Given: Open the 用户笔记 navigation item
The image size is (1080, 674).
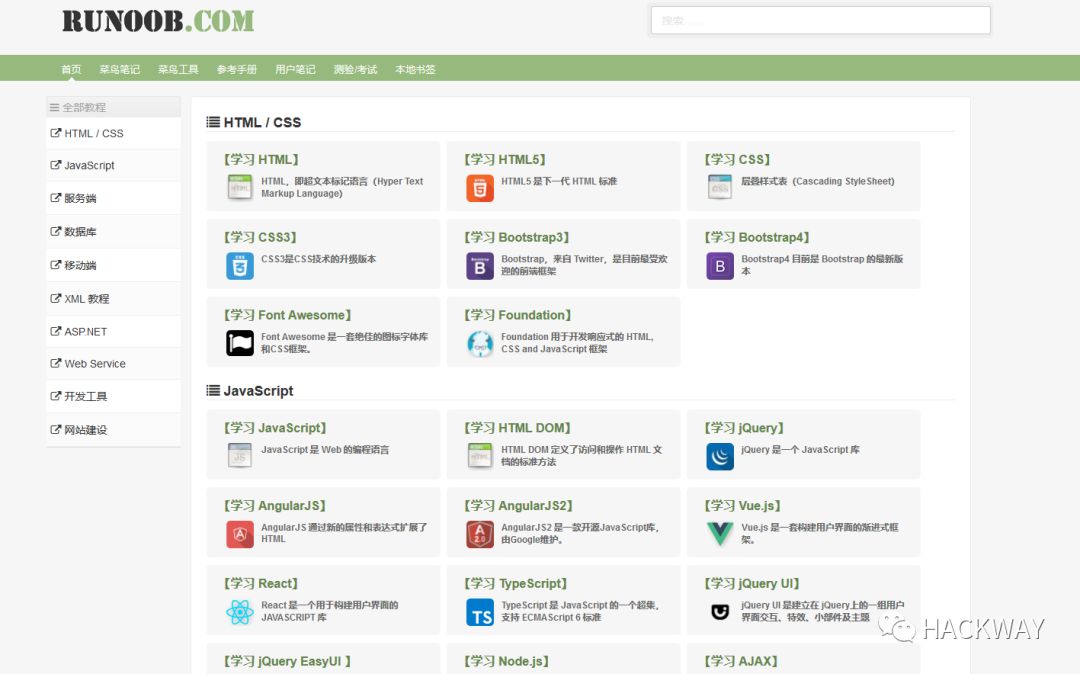Looking at the screenshot, I should click(295, 69).
